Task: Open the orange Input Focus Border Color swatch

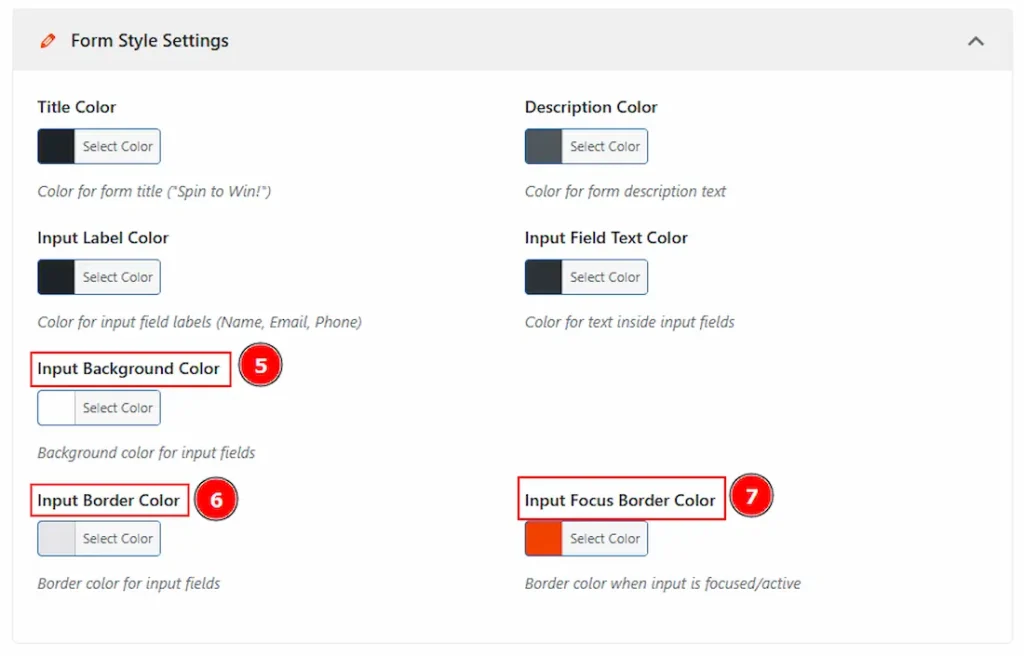Action: tap(542, 538)
